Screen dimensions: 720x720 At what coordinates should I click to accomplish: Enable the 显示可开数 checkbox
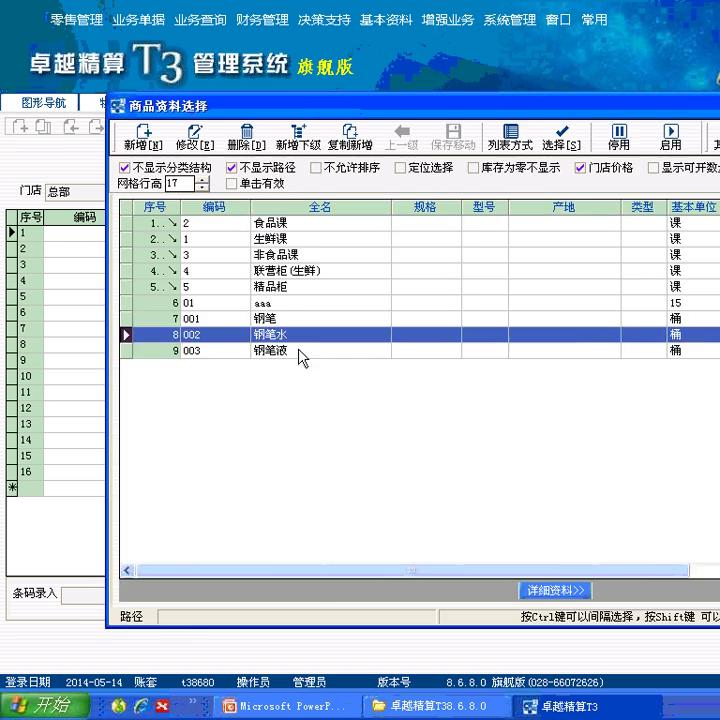(653, 168)
